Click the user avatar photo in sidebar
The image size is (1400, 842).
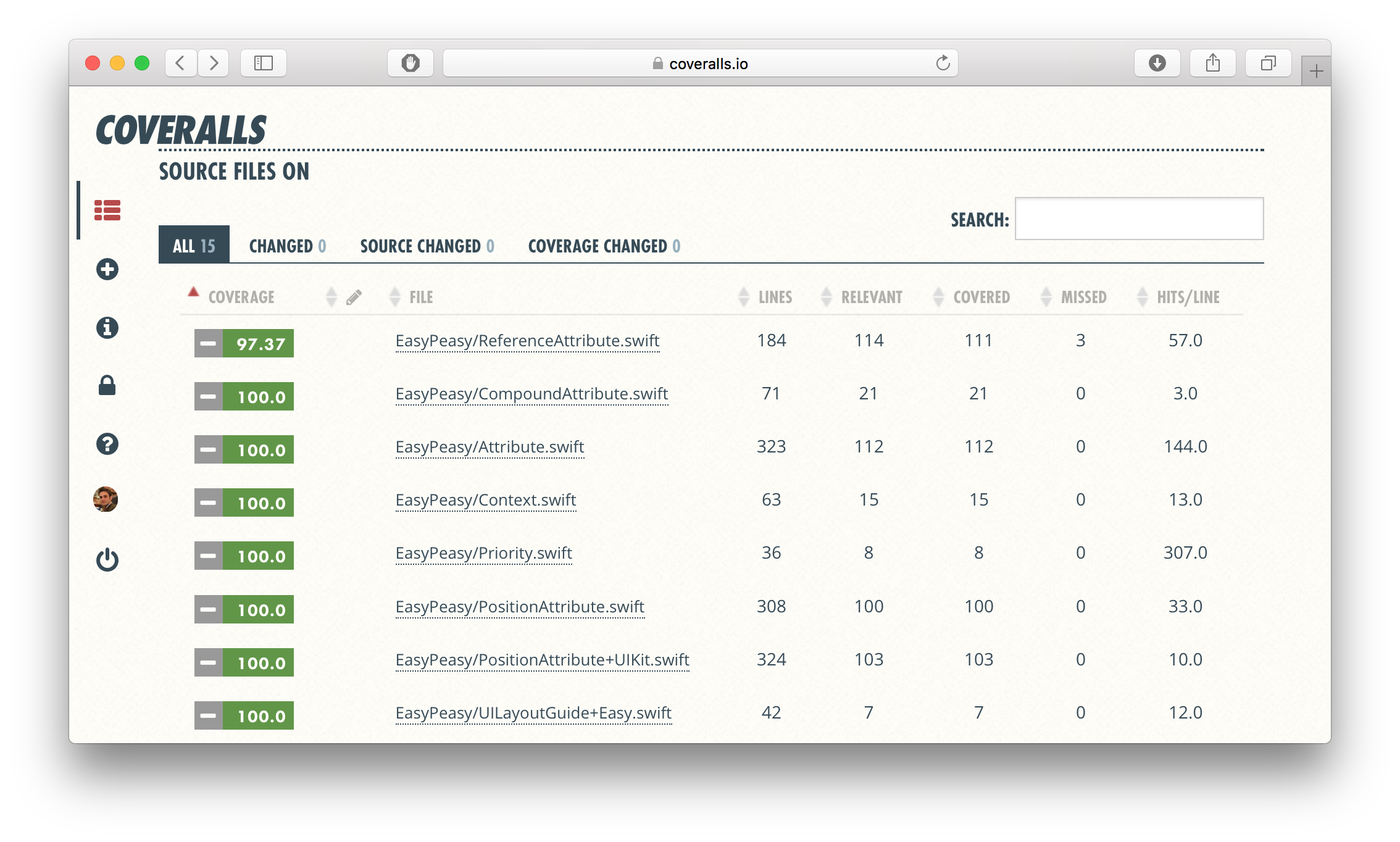pyautogui.click(x=106, y=499)
